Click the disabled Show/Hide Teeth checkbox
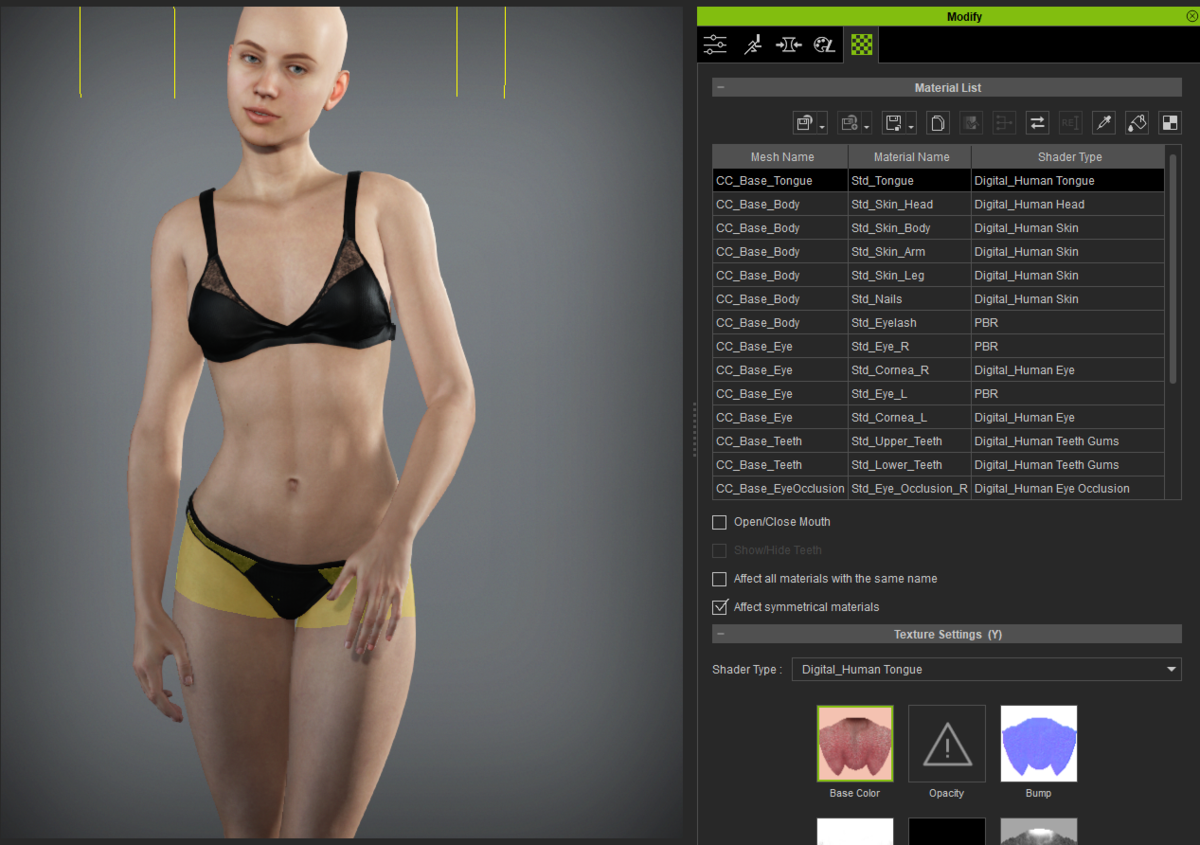The image size is (1200, 845). coord(719,550)
